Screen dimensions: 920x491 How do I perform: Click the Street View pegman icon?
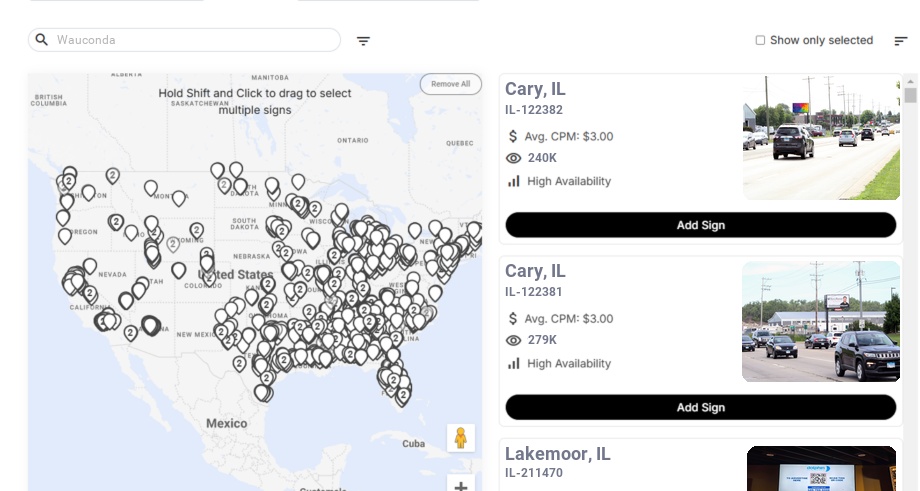tap(460, 438)
